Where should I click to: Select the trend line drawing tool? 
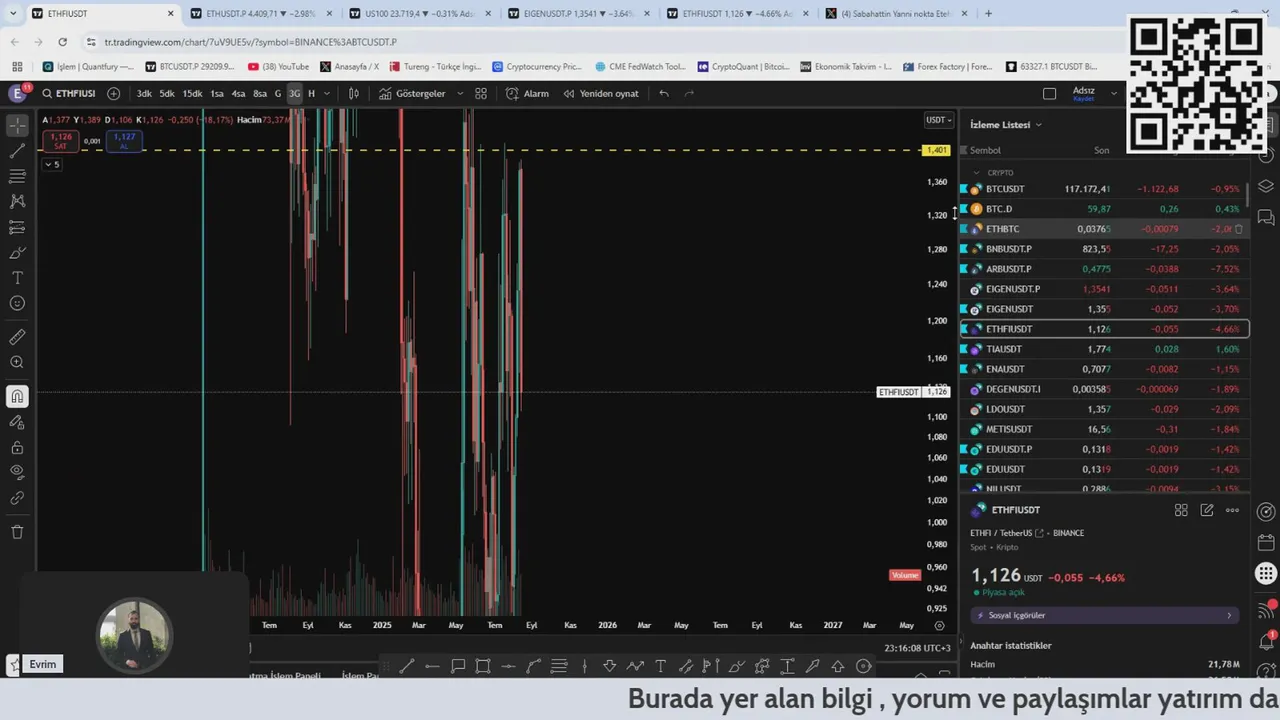tap(17, 151)
